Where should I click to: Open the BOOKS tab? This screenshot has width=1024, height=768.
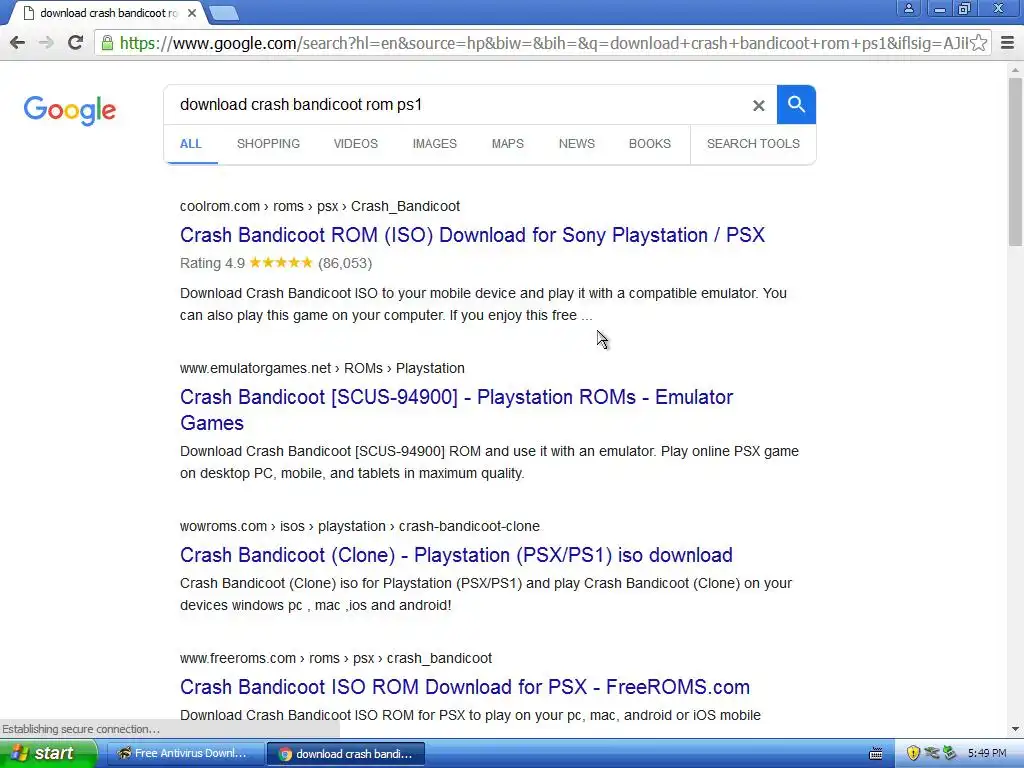click(650, 144)
